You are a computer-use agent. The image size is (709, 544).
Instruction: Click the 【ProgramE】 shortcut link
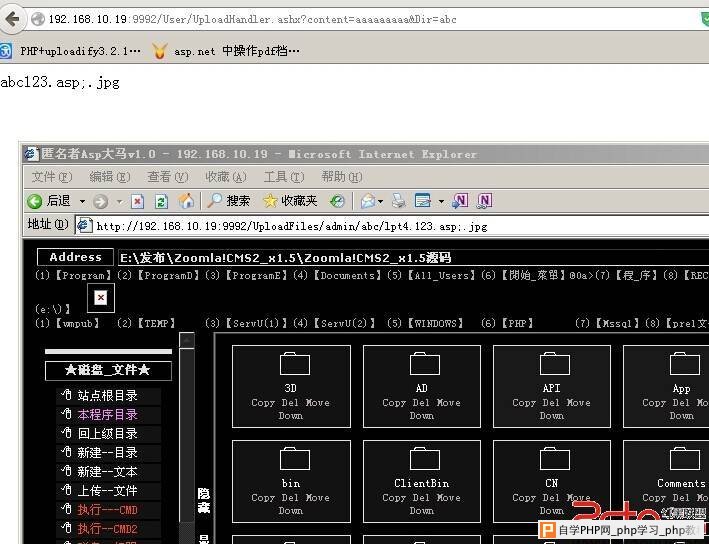(x=256, y=275)
